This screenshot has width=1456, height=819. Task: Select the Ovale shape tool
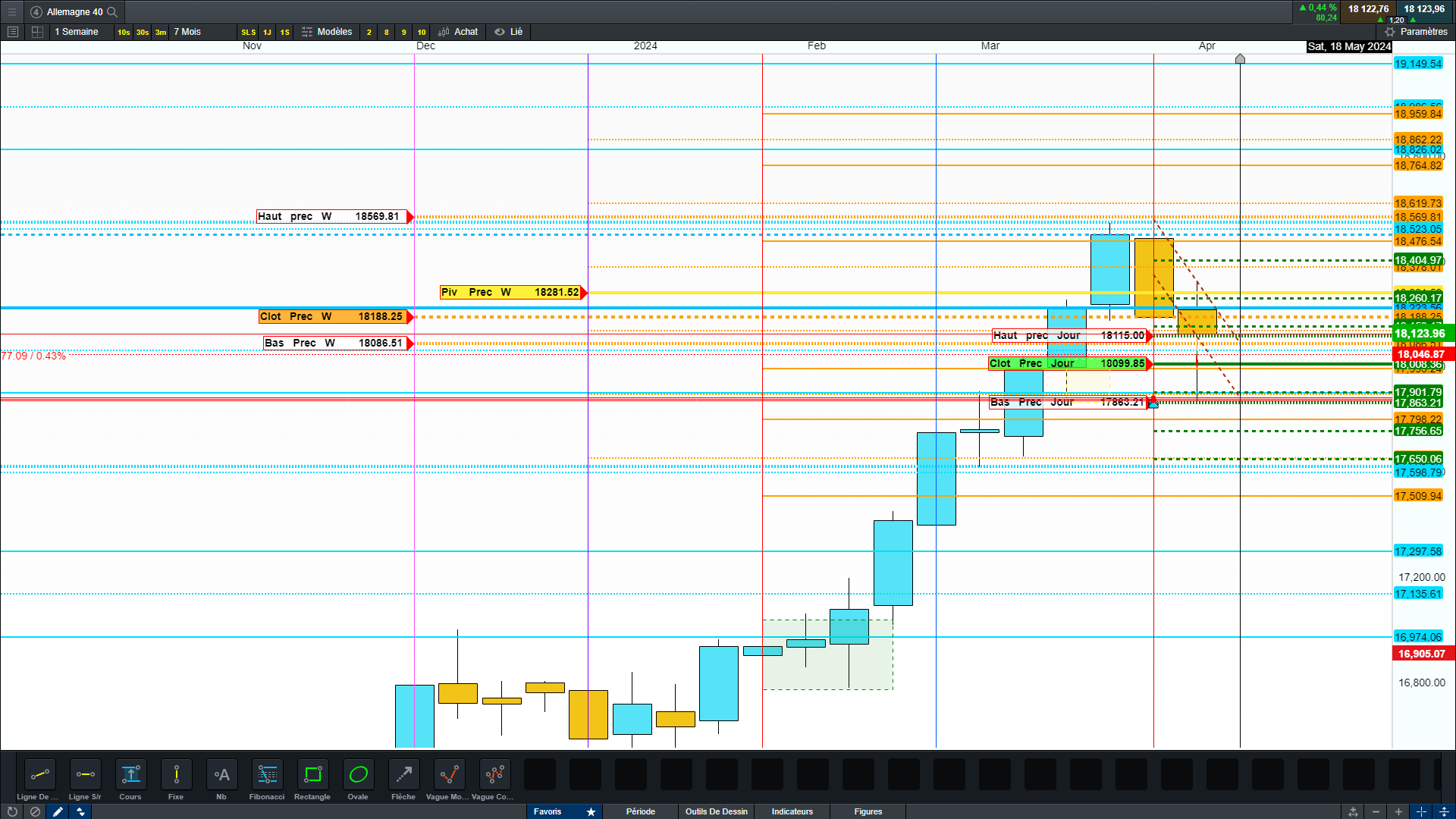click(x=358, y=776)
